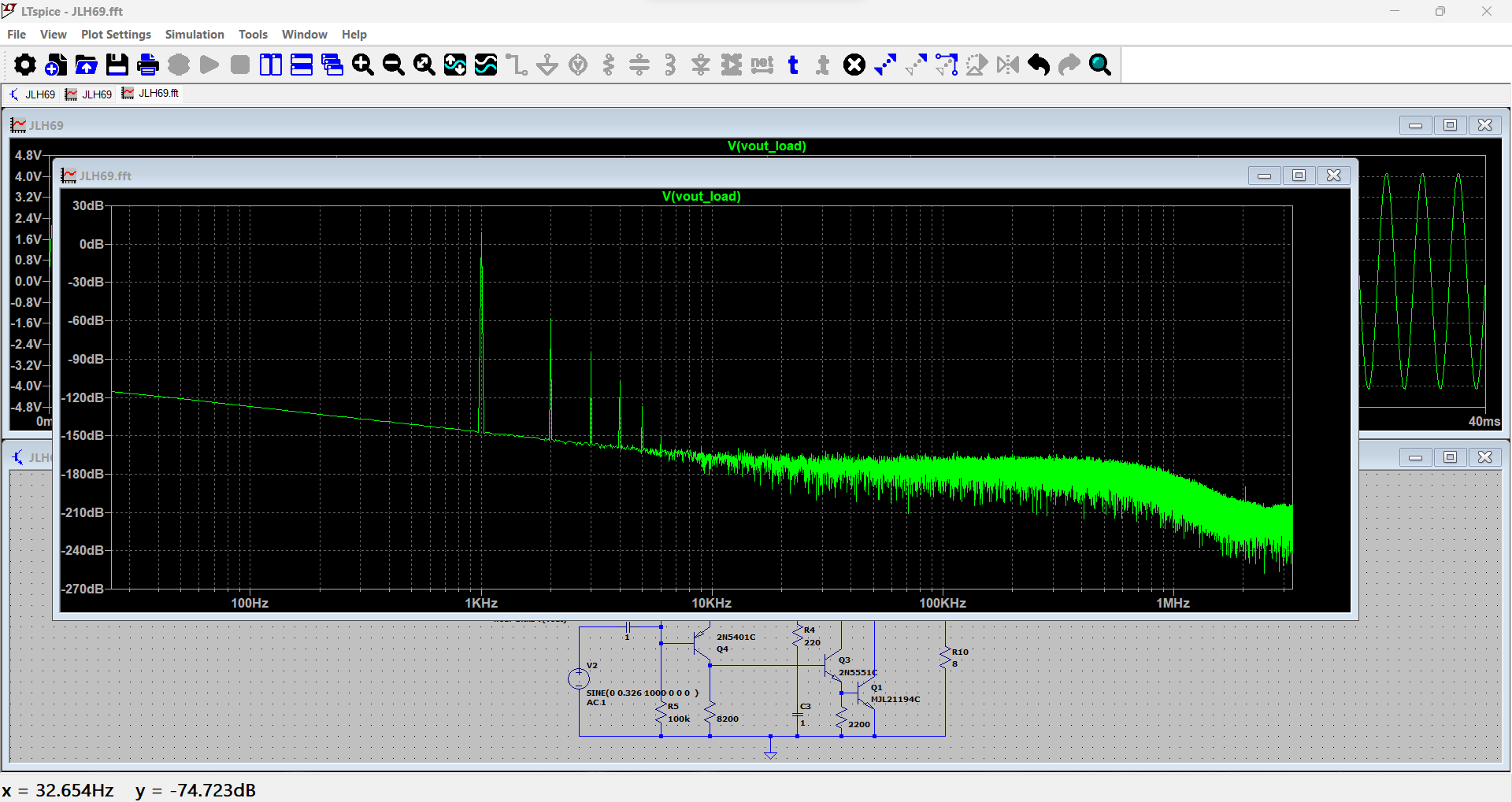
Task: Click the 2N5401C transistor label
Action: coord(736,638)
